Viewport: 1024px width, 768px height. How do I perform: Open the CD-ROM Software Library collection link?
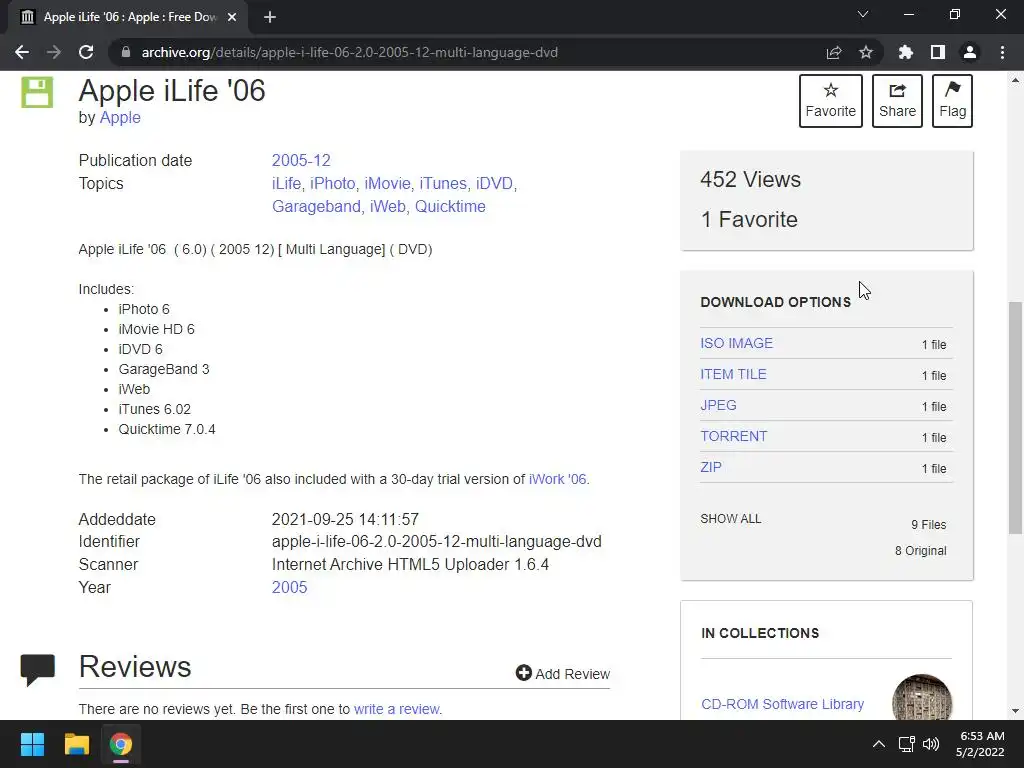(x=782, y=704)
